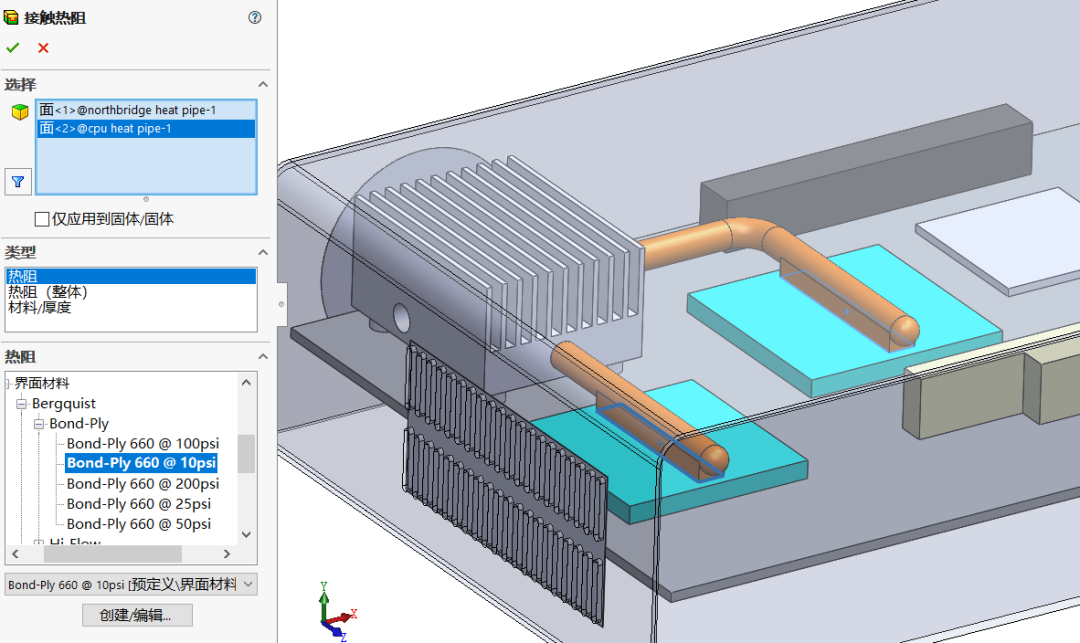
Task: Click the down arrow on the material tree scrollbar
Action: pyautogui.click(x=245, y=535)
